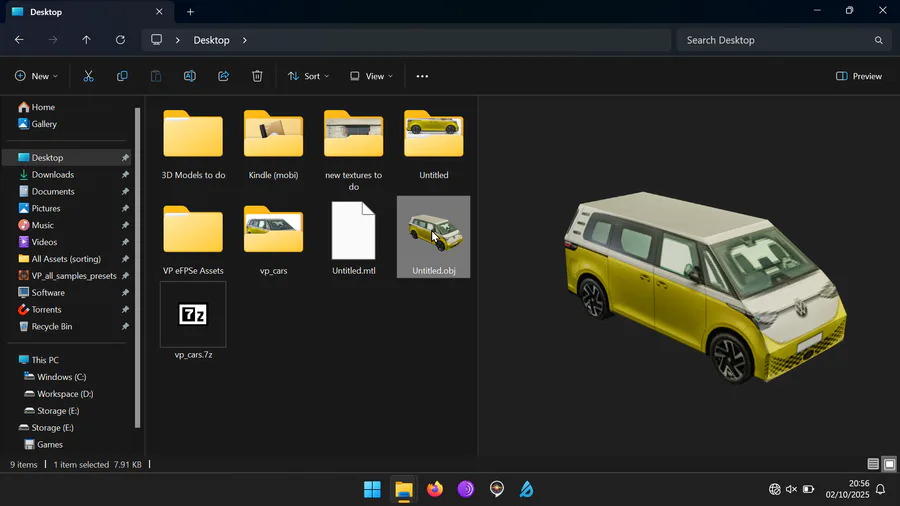Viewport: 900px width, 506px height.
Task: Click the navigation pane scrollbar
Action: pyautogui.click(x=137, y=267)
